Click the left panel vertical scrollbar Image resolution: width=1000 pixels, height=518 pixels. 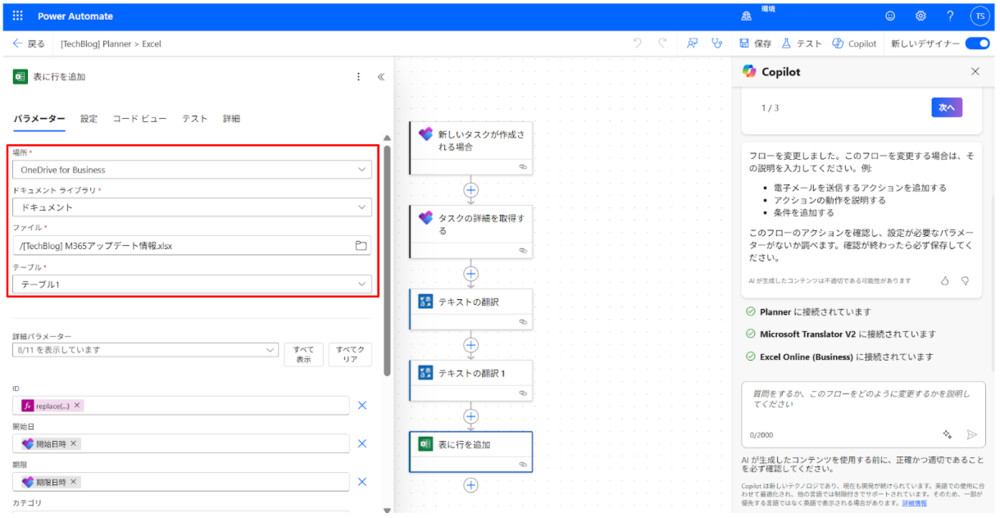386,262
